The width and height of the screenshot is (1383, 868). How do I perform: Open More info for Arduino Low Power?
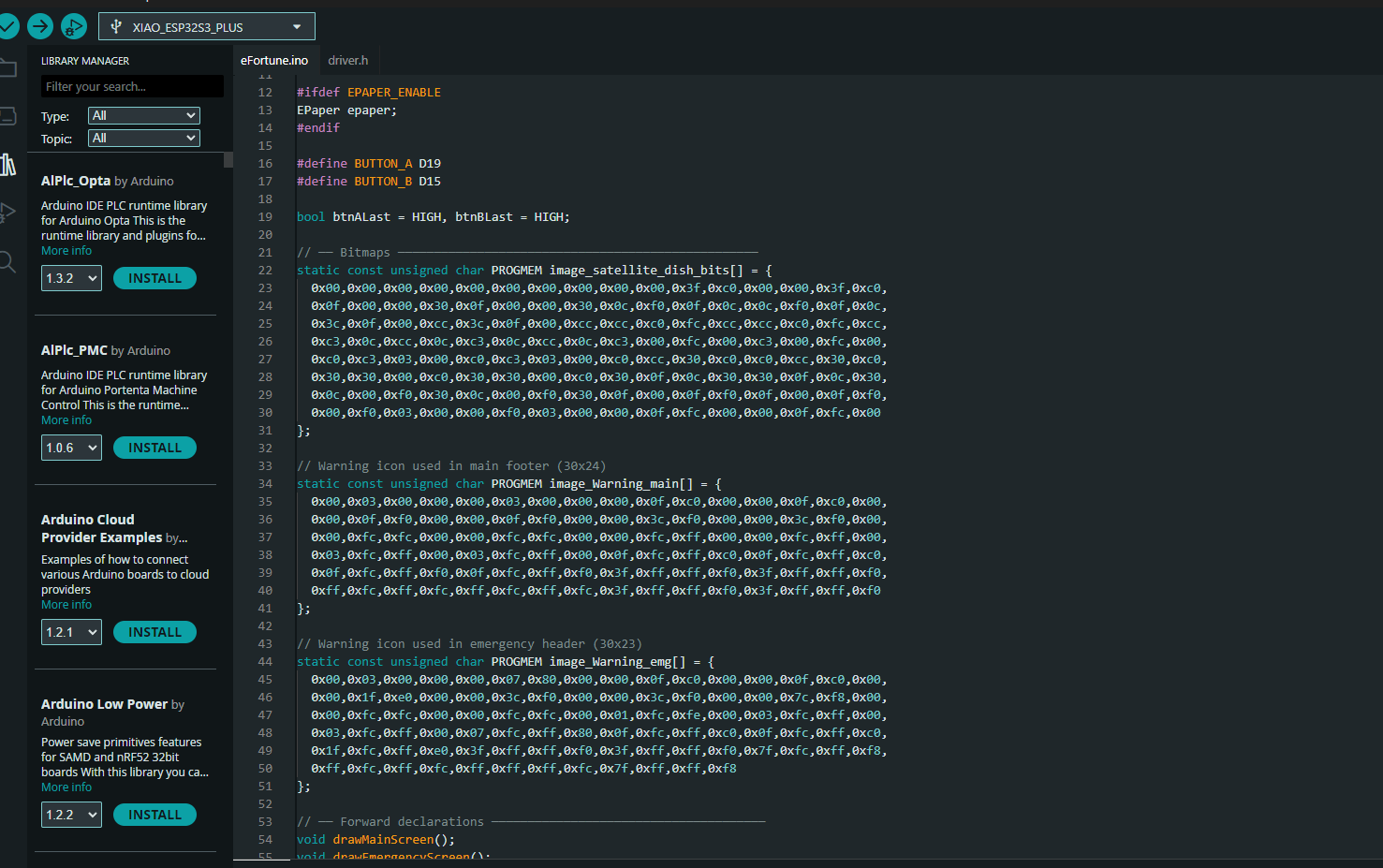[66, 787]
